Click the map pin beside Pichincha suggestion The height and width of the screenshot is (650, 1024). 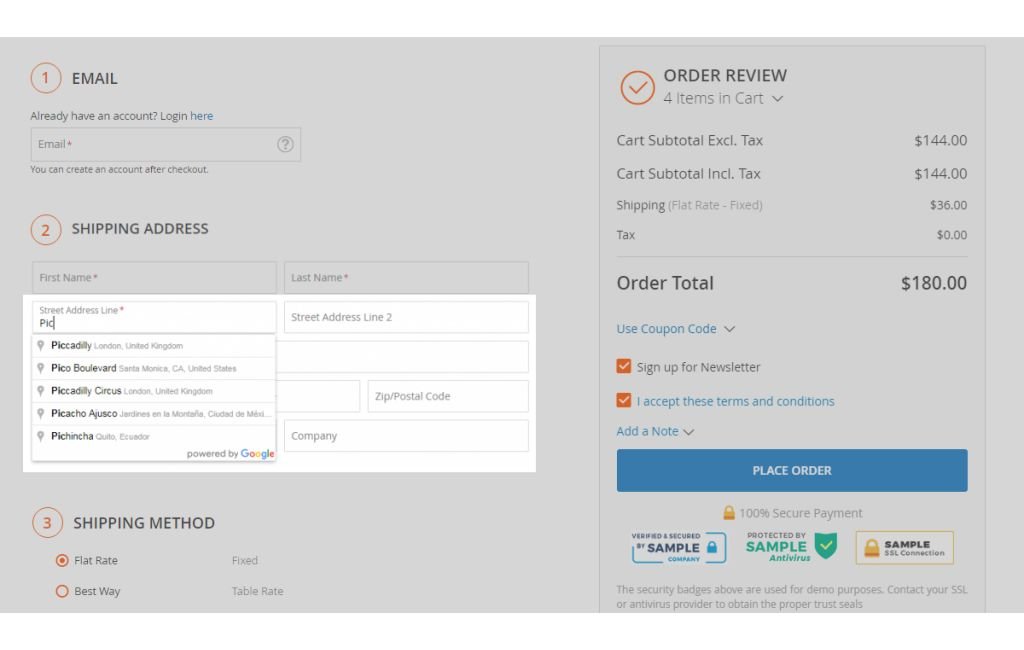click(x=41, y=436)
